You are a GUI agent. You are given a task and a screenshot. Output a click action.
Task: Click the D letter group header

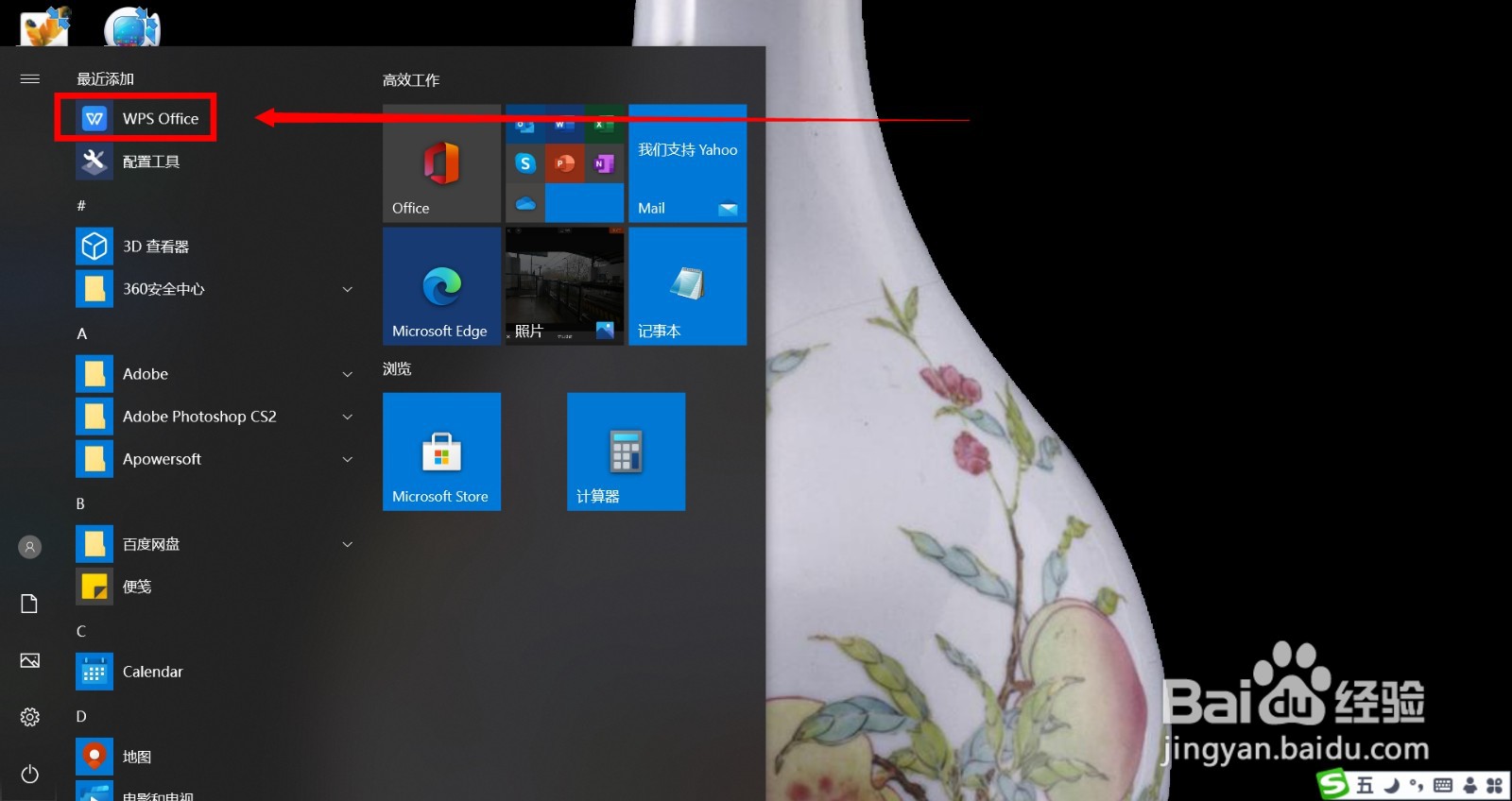pyautogui.click(x=81, y=716)
